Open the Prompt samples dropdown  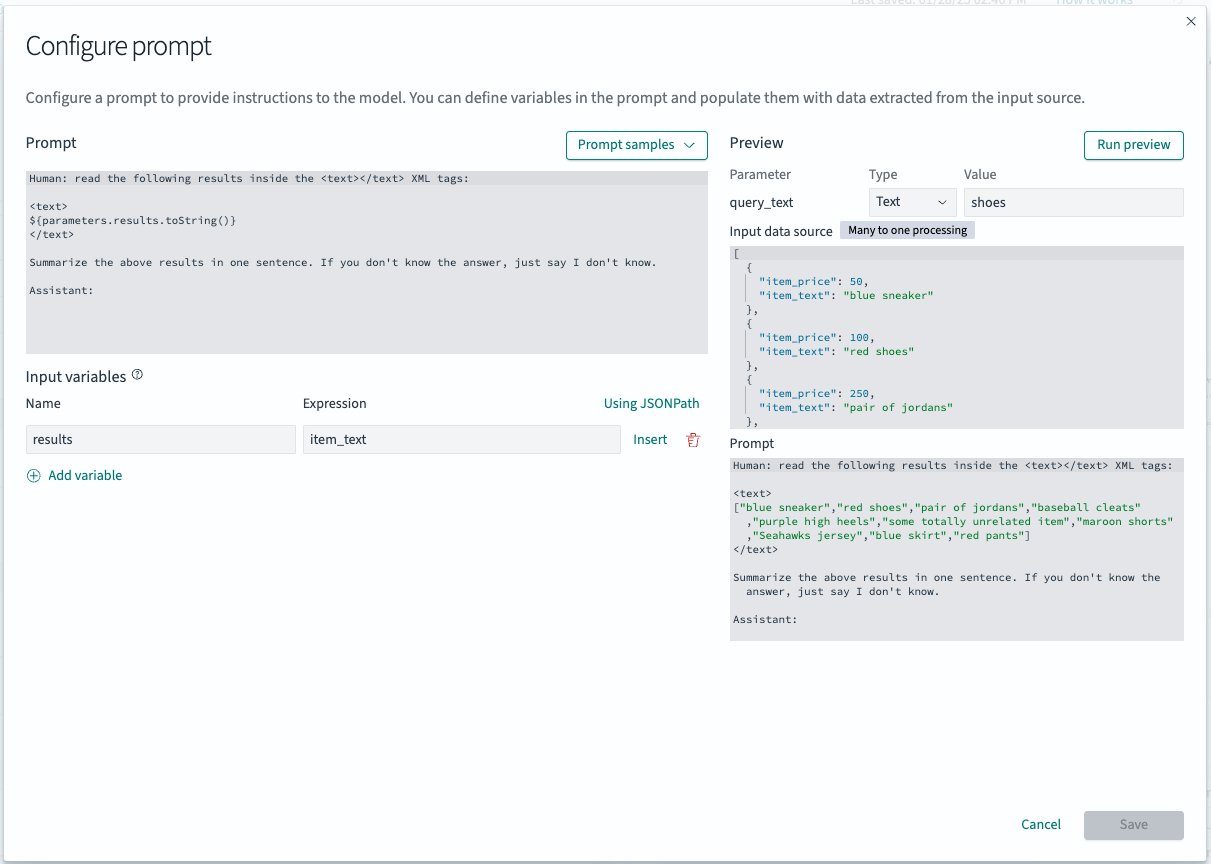click(637, 145)
